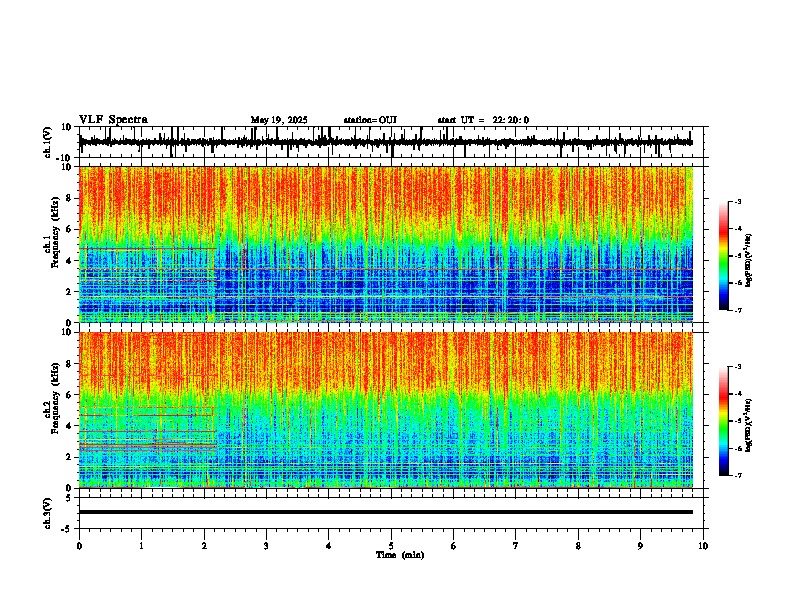Click the 'VLF Spectra' title text

[113, 120]
